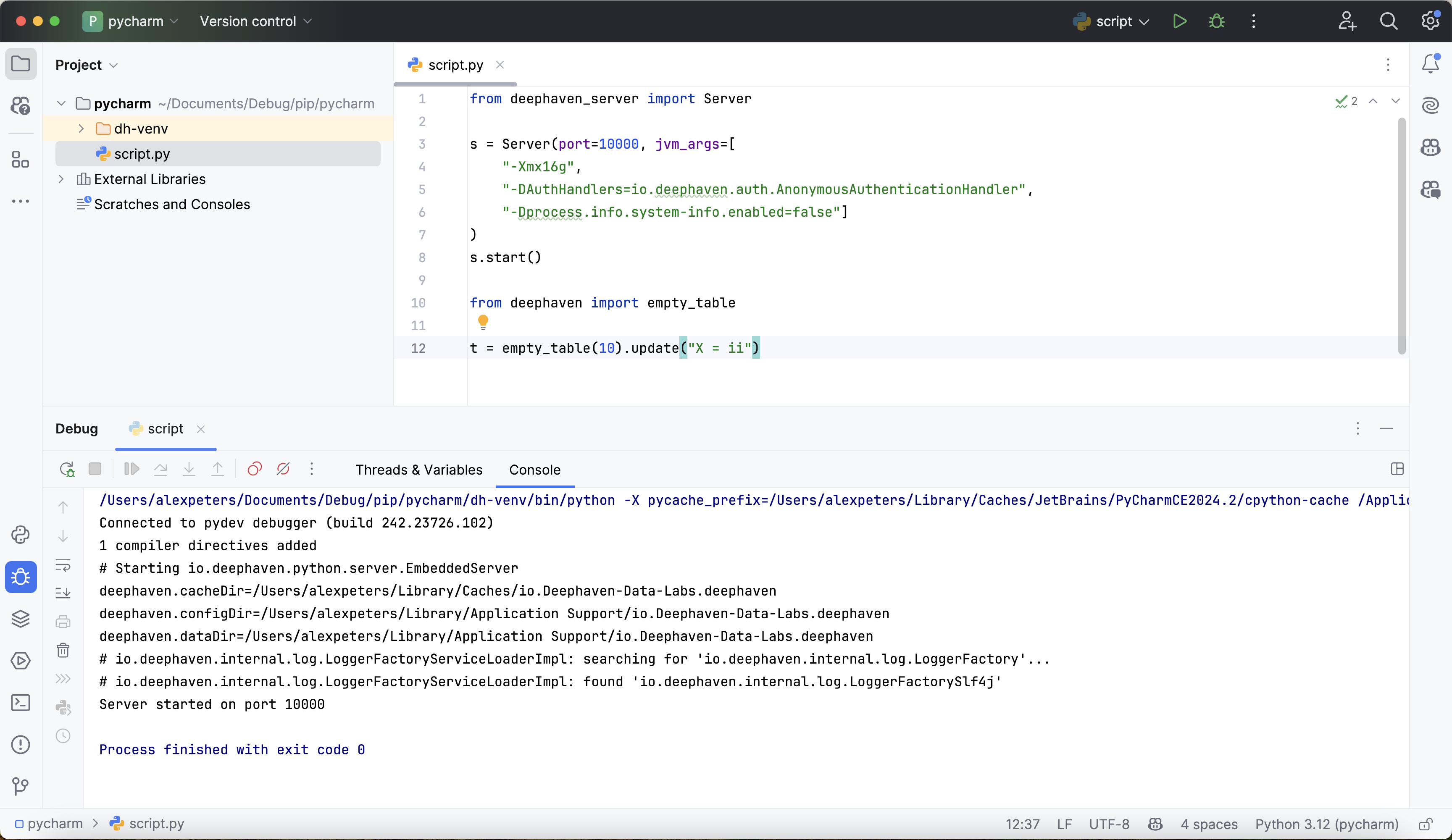The height and width of the screenshot is (840, 1452).
Task: Click the Rerun debug script icon
Action: [67, 469]
